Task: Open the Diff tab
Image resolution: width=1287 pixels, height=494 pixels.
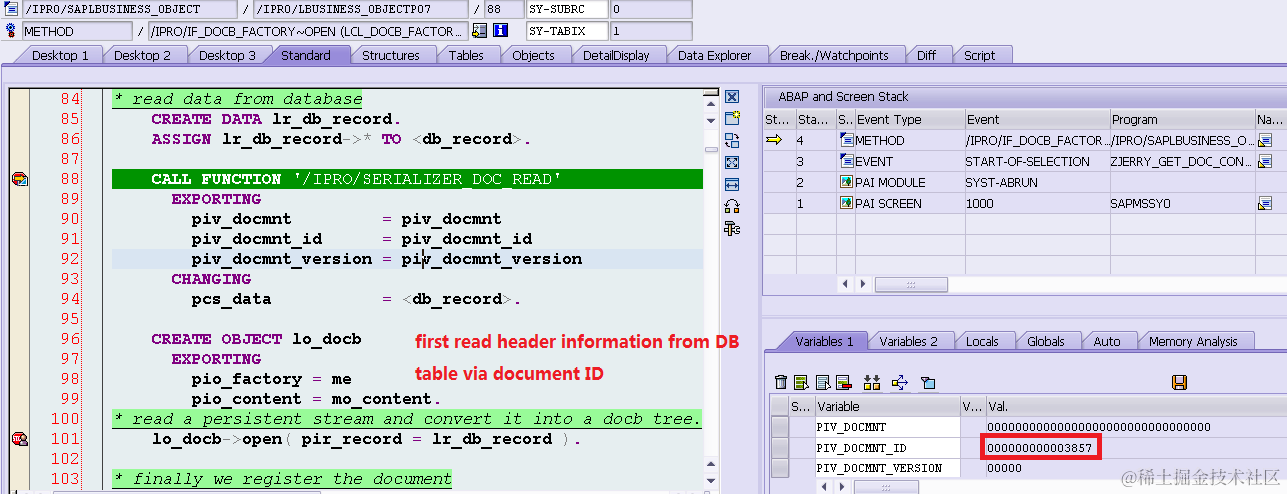Action: 927,55
